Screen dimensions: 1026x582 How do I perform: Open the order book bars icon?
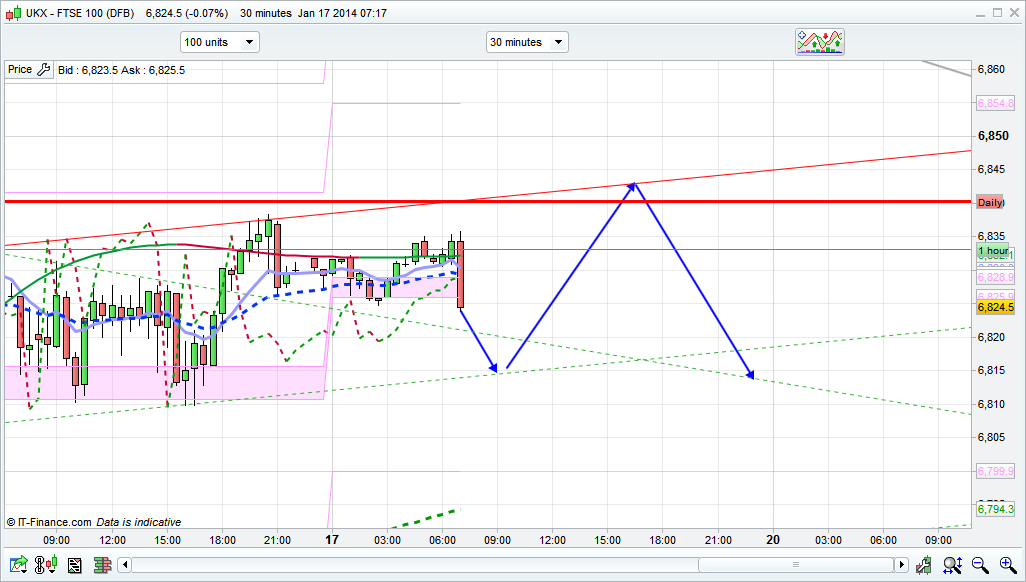point(101,566)
